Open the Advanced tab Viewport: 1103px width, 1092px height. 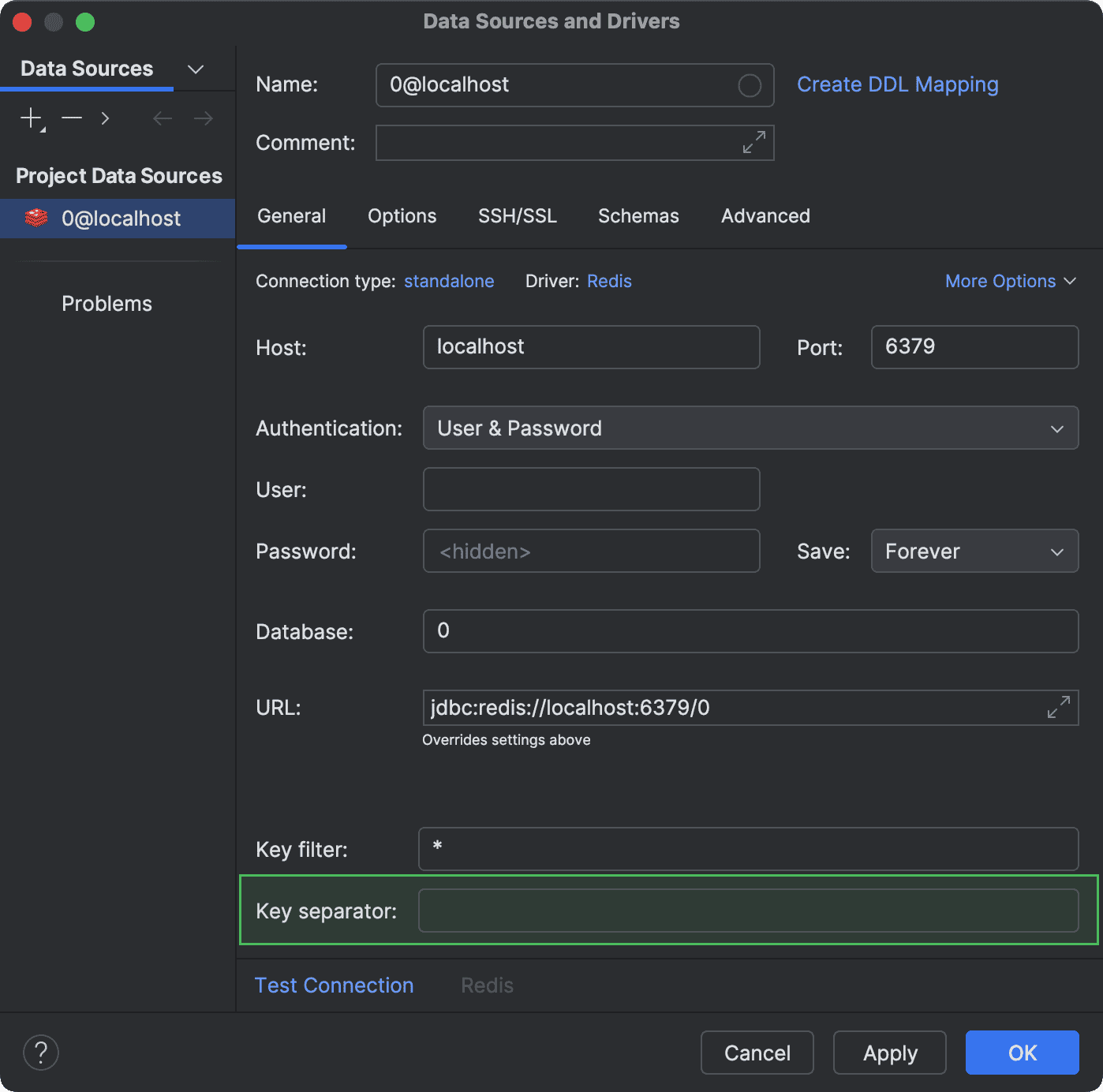click(x=765, y=216)
